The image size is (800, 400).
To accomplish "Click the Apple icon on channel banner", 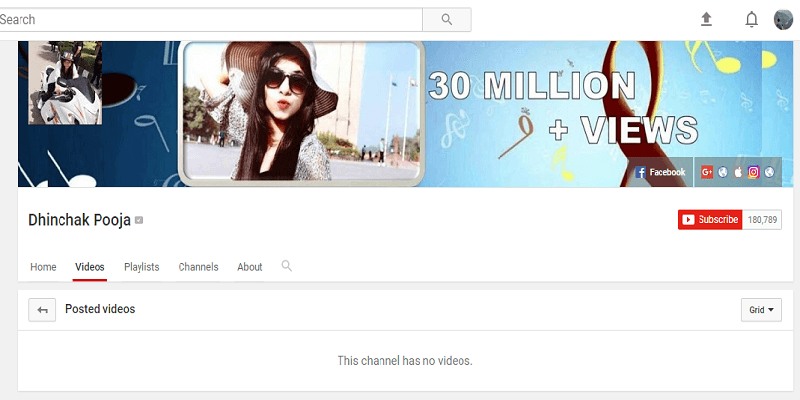I will pyautogui.click(x=738, y=172).
